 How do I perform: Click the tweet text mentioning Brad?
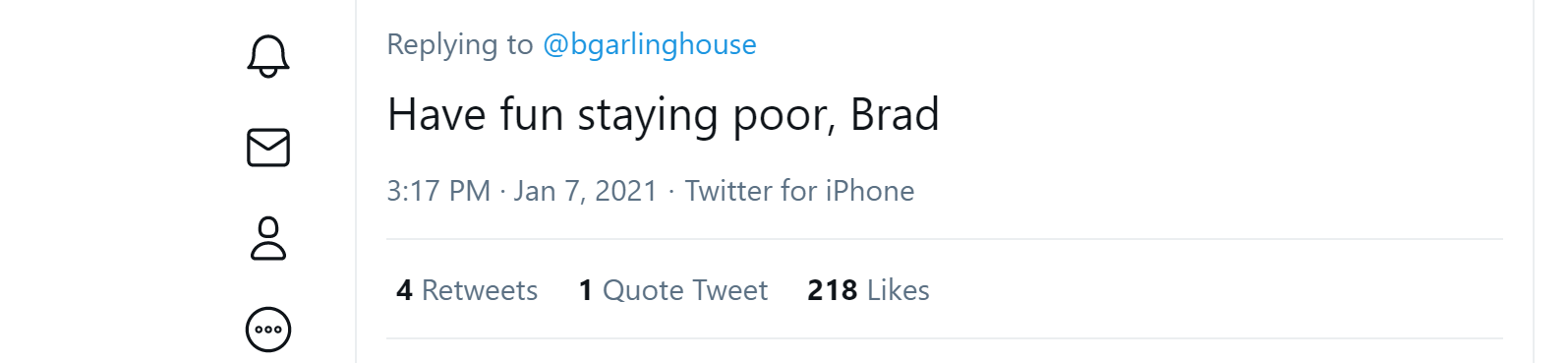[664, 115]
